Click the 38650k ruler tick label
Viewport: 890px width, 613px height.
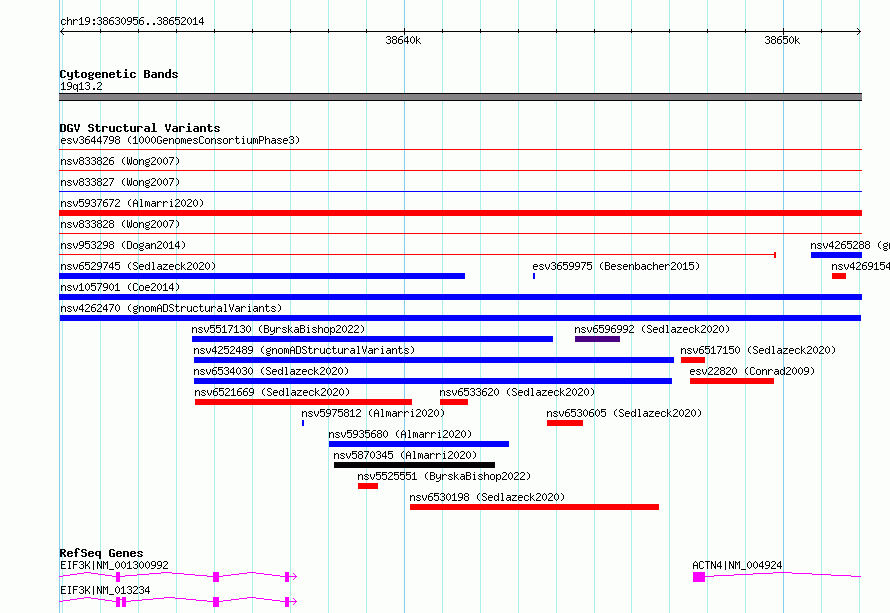[x=782, y=40]
